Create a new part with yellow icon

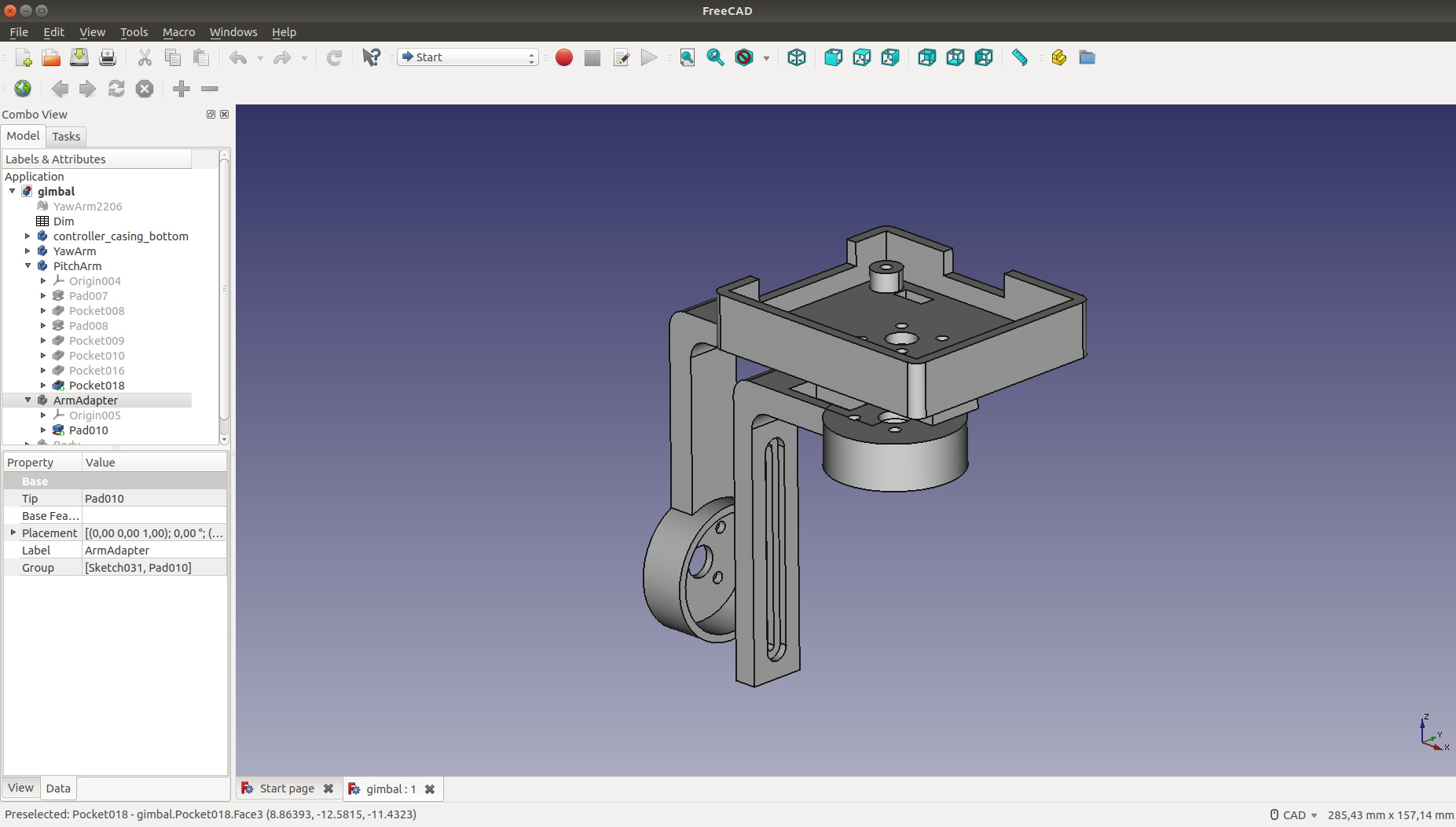pyautogui.click(x=1058, y=57)
